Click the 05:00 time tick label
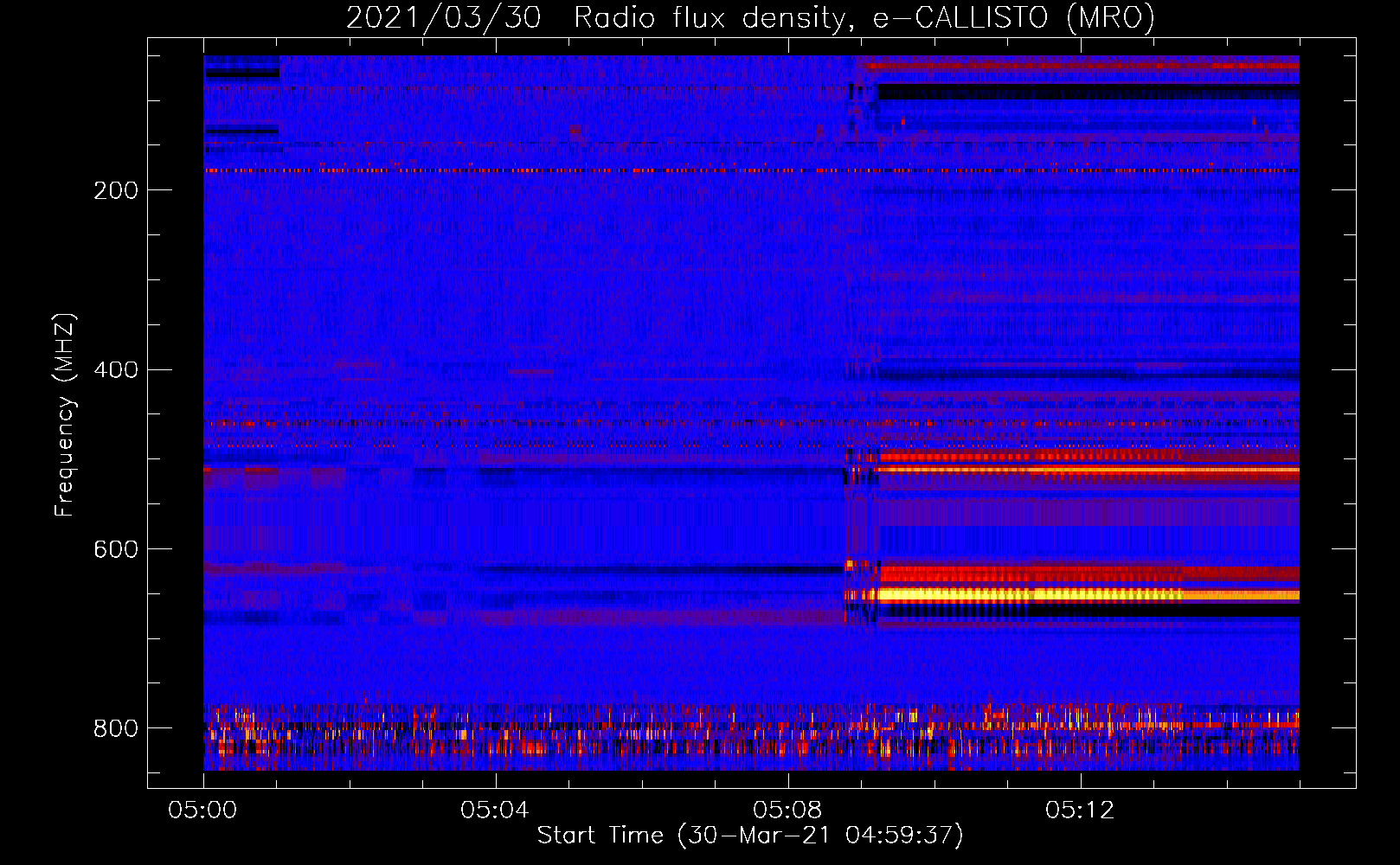1400x865 pixels. [202, 811]
